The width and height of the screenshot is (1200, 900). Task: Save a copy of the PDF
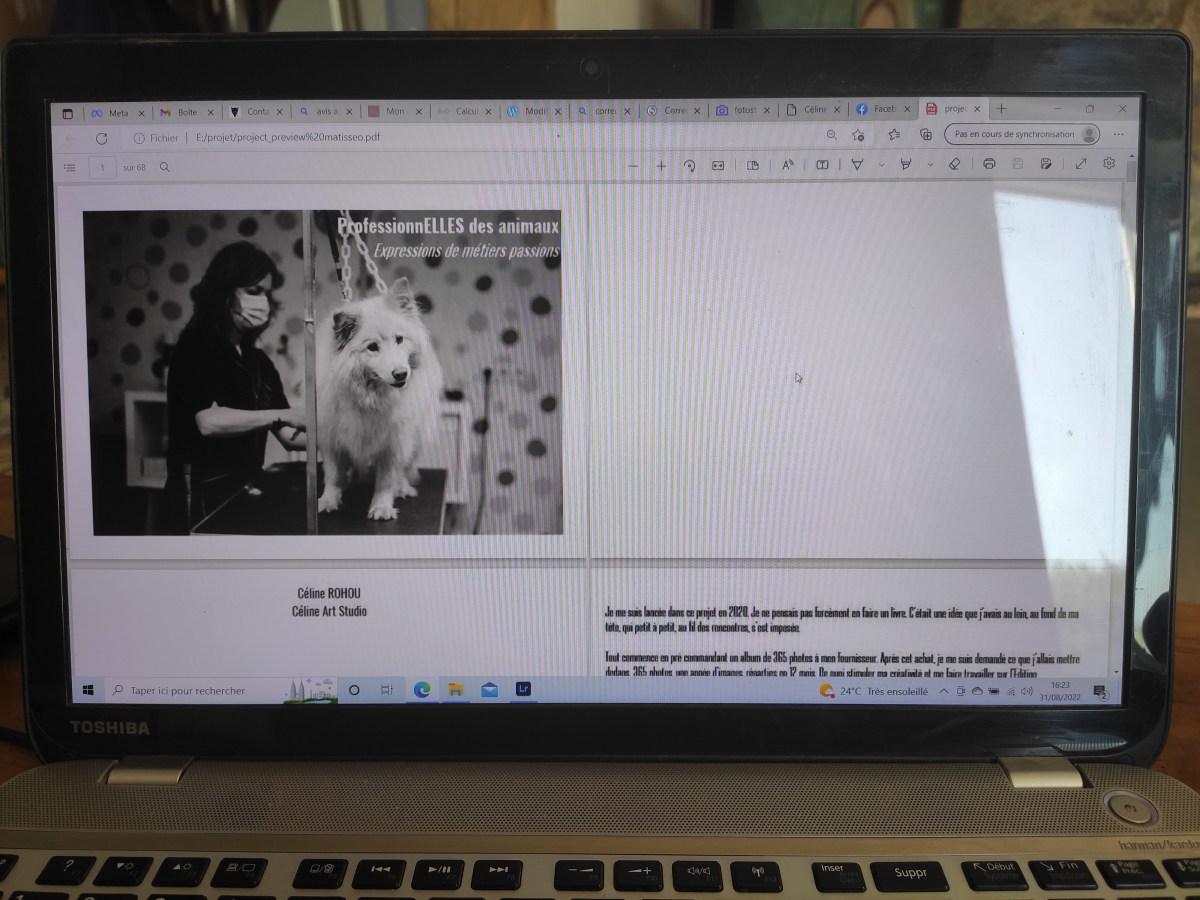pos(1047,166)
